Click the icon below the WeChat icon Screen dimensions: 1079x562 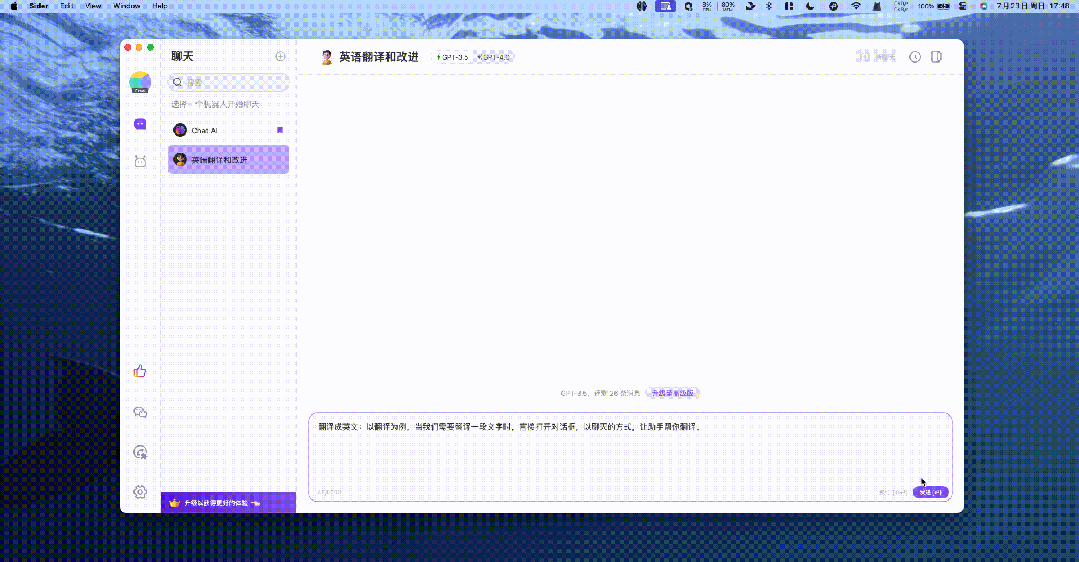point(140,452)
